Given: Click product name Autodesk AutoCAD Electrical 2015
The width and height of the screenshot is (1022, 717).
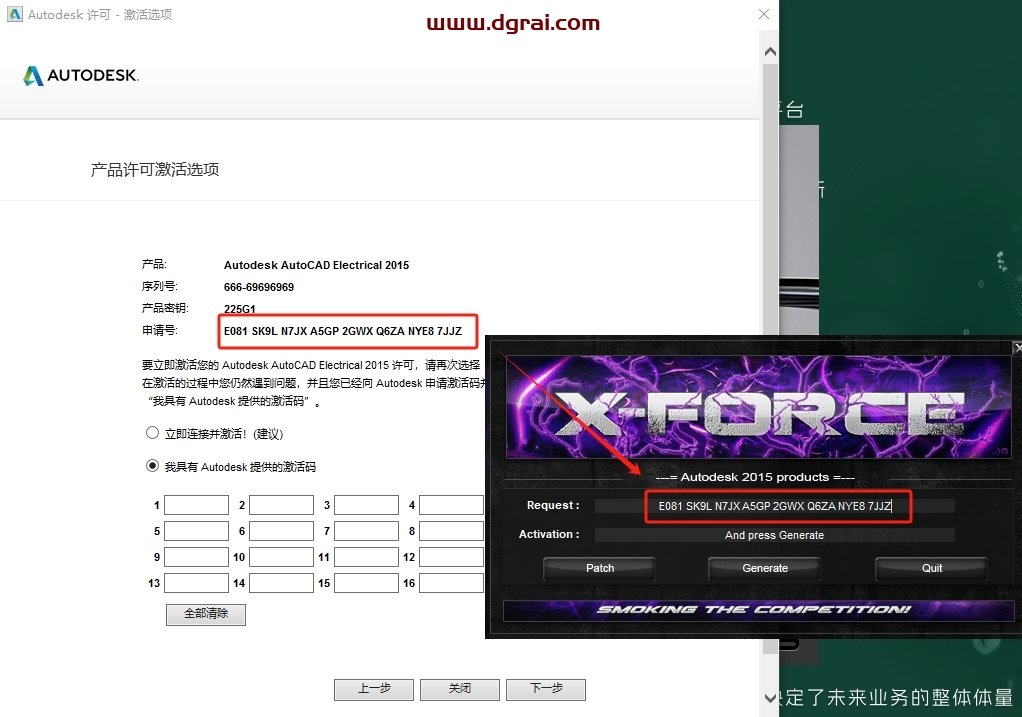Looking at the screenshot, I should click(x=316, y=265).
